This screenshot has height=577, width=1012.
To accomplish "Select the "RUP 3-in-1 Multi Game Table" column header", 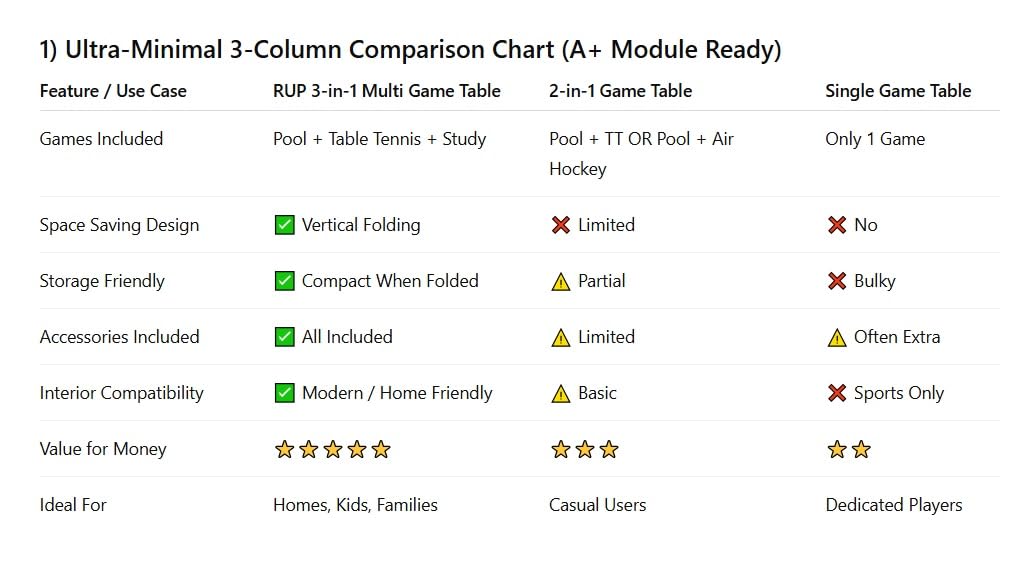I will [x=386, y=91].
